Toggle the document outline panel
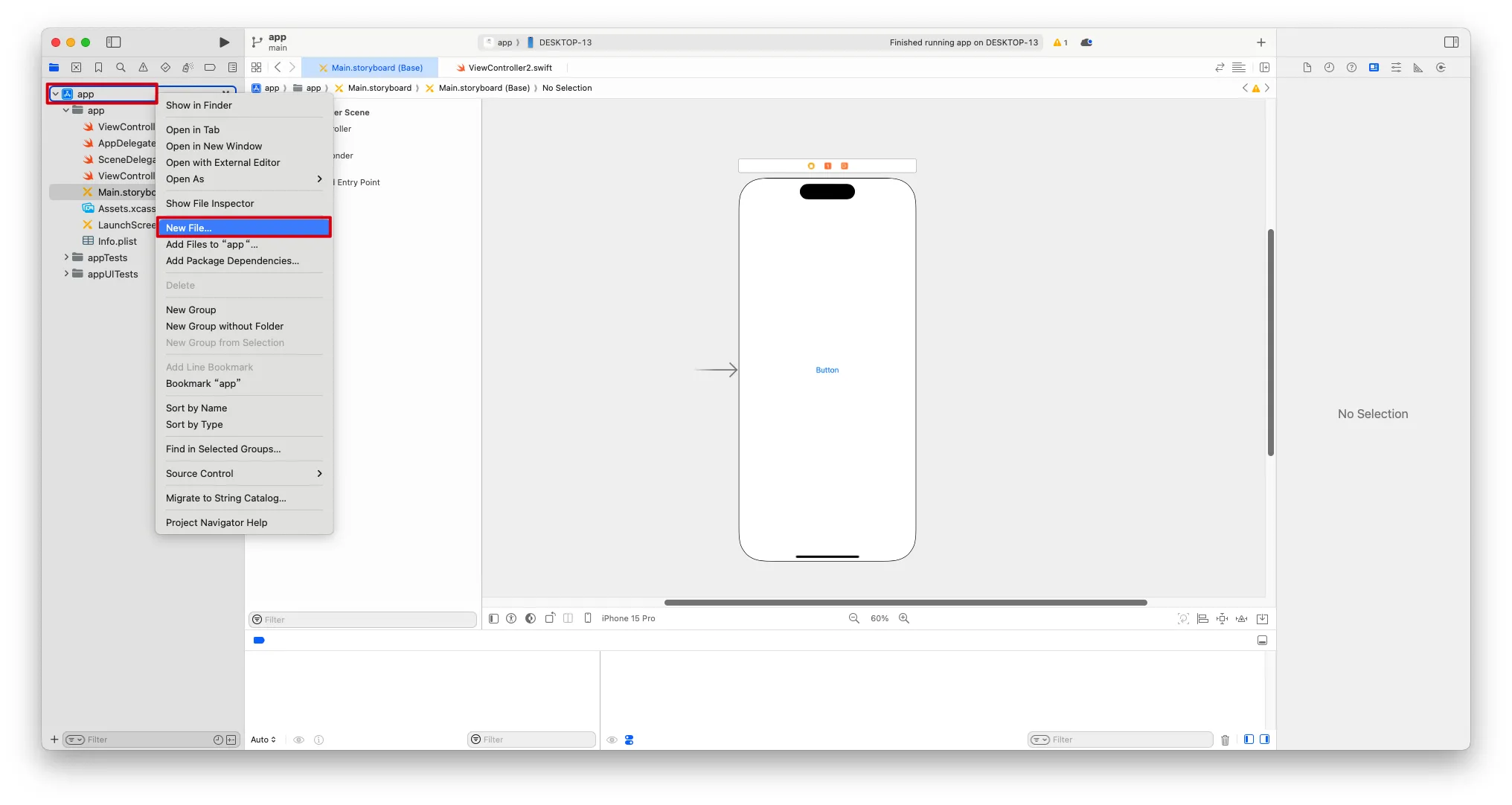 tap(493, 618)
